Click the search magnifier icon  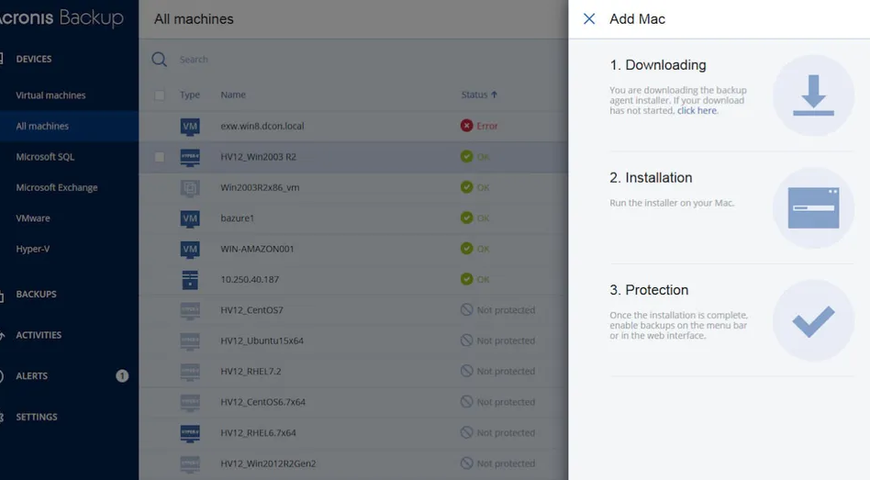tap(159, 59)
